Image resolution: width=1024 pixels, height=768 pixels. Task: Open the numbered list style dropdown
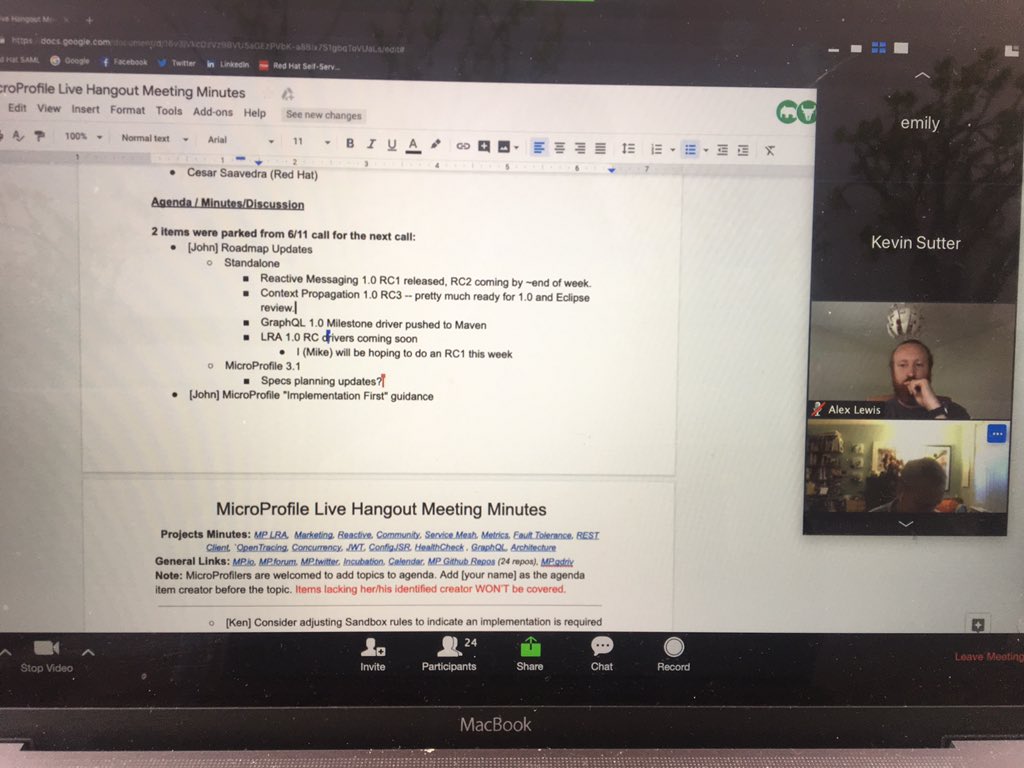tap(673, 150)
